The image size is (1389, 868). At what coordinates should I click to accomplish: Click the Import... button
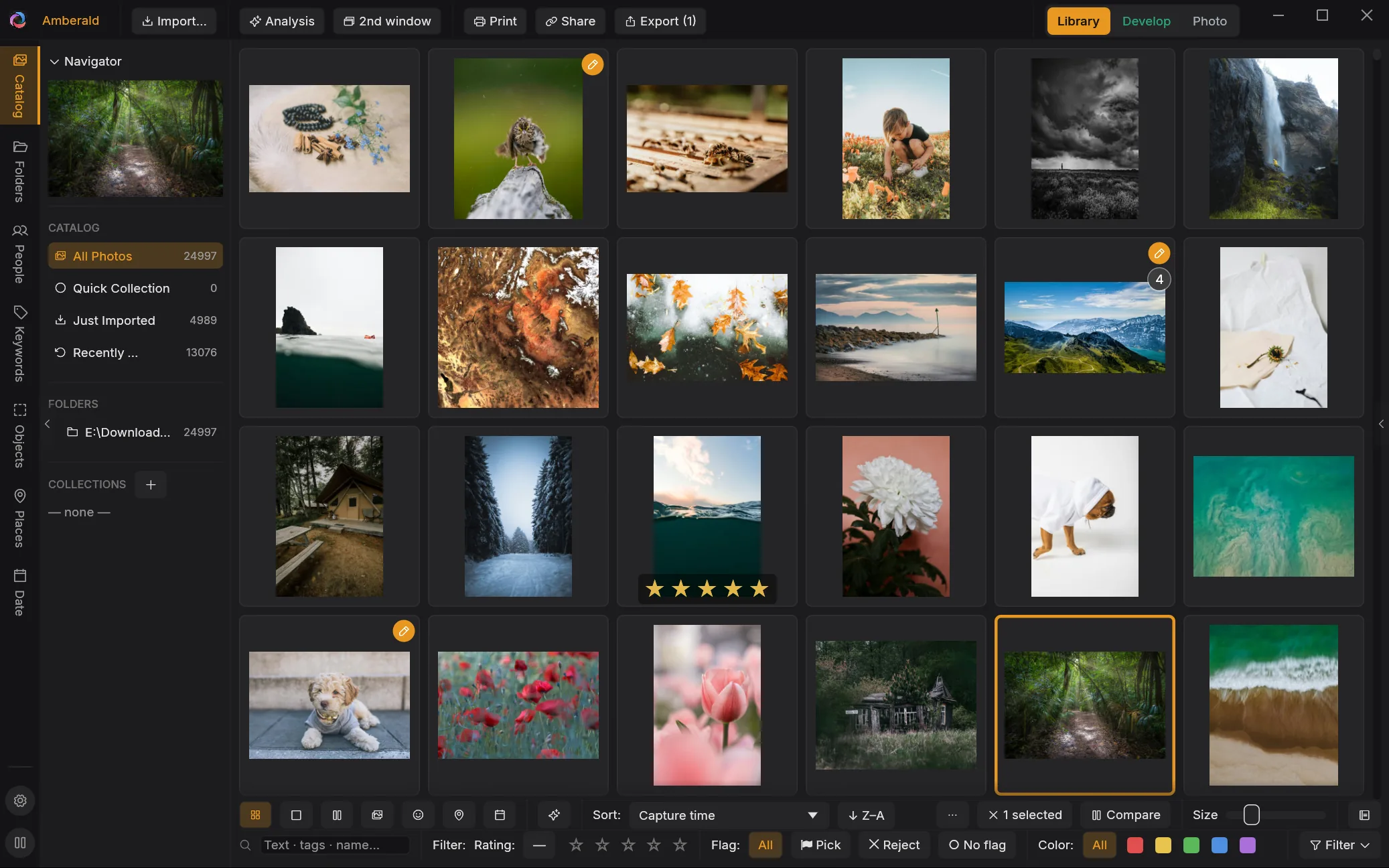[x=174, y=21]
